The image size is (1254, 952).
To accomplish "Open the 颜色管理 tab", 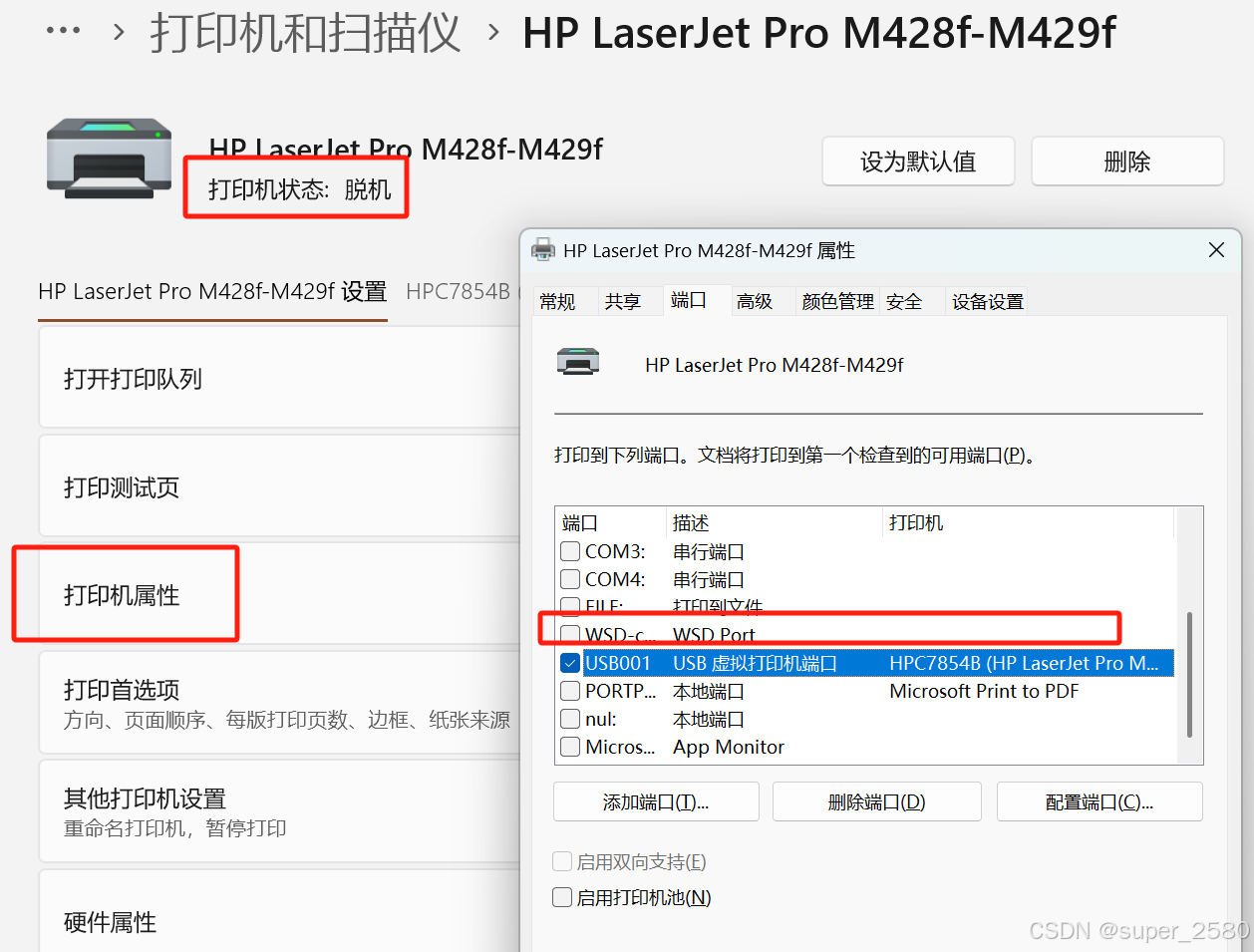I will tap(837, 301).
